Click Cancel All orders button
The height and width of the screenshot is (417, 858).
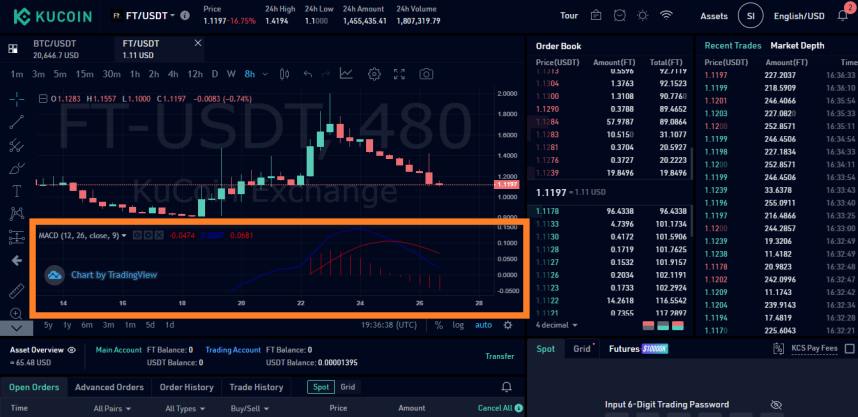500,408
